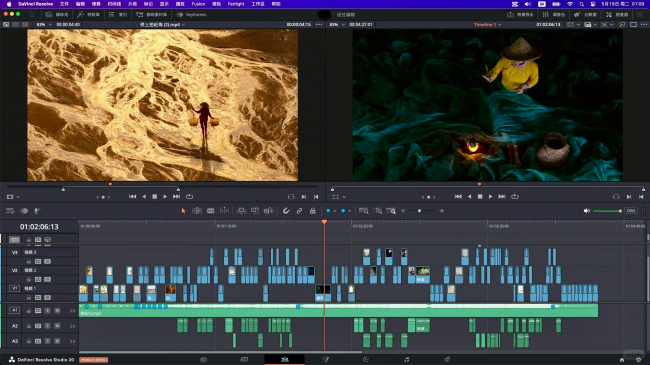Switch to the Deliver page rocket tab
This screenshot has height=365, width=650.
[x=447, y=360]
